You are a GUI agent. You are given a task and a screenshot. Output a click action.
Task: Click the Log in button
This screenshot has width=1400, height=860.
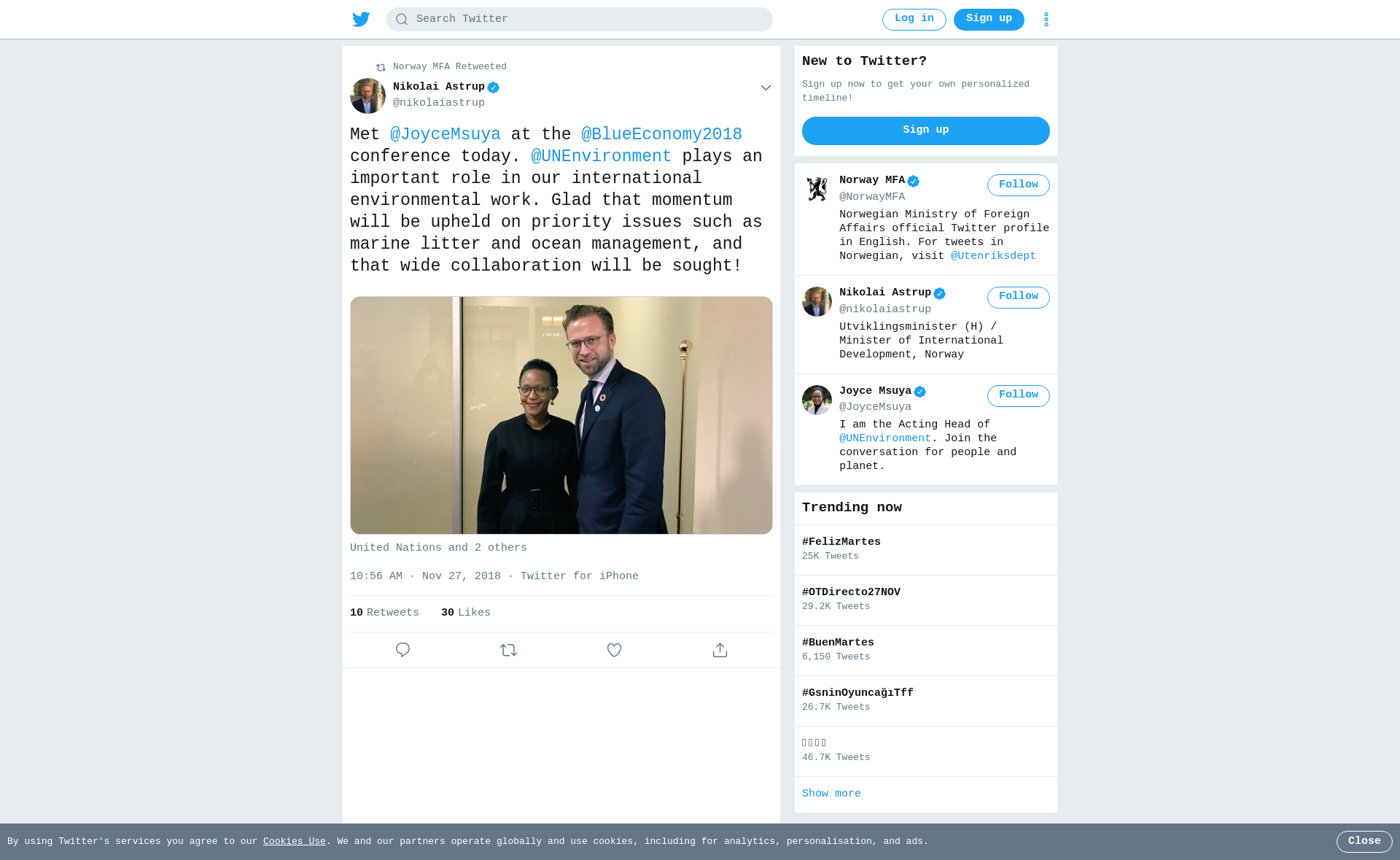[914, 20]
